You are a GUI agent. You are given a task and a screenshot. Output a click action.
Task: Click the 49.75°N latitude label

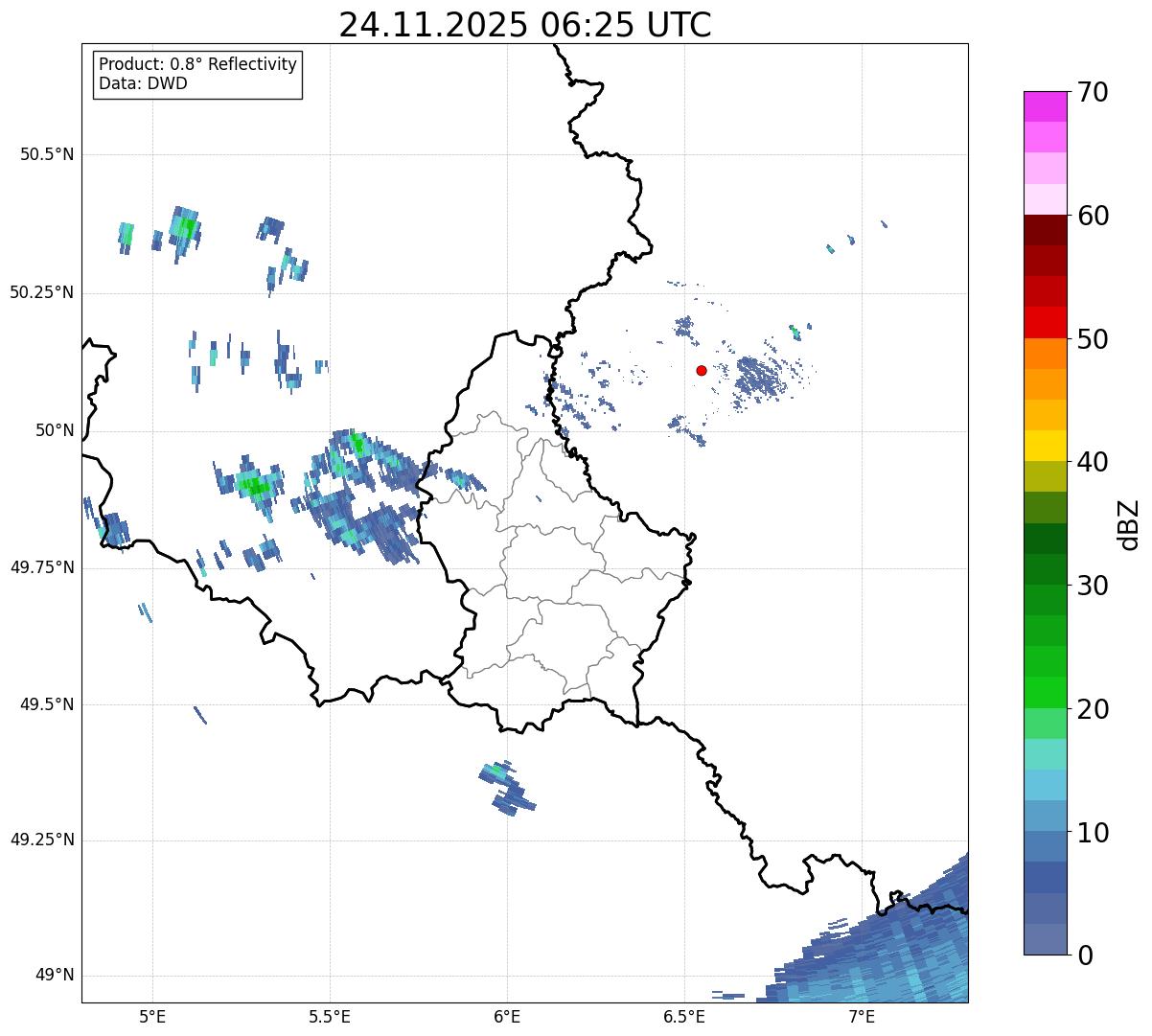(x=42, y=567)
